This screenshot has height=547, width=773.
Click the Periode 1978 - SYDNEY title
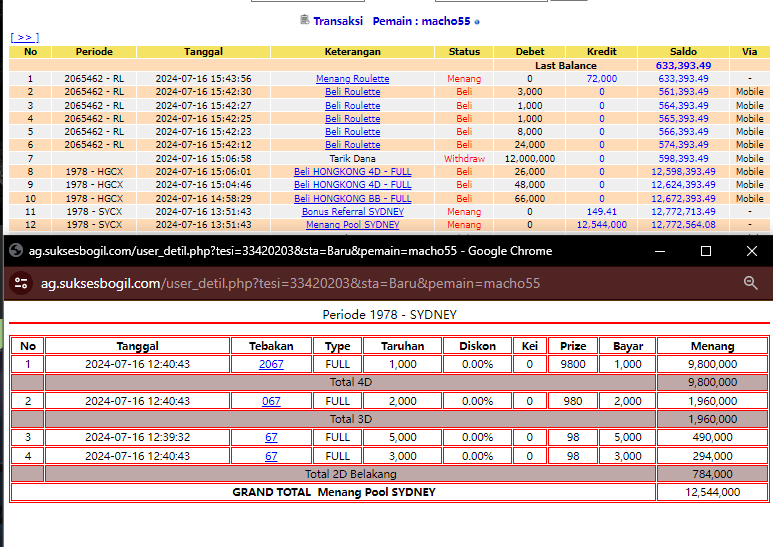(x=389, y=315)
